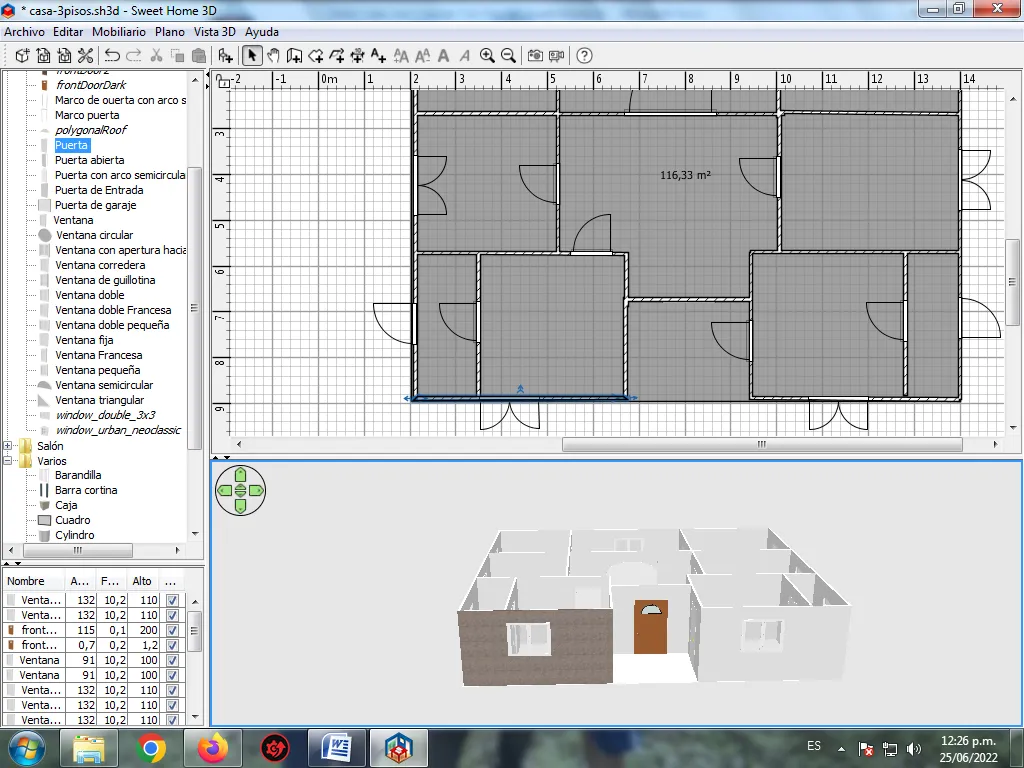The height and width of the screenshot is (768, 1024).
Task: Pick the Create polylines tool
Action: tap(336, 56)
